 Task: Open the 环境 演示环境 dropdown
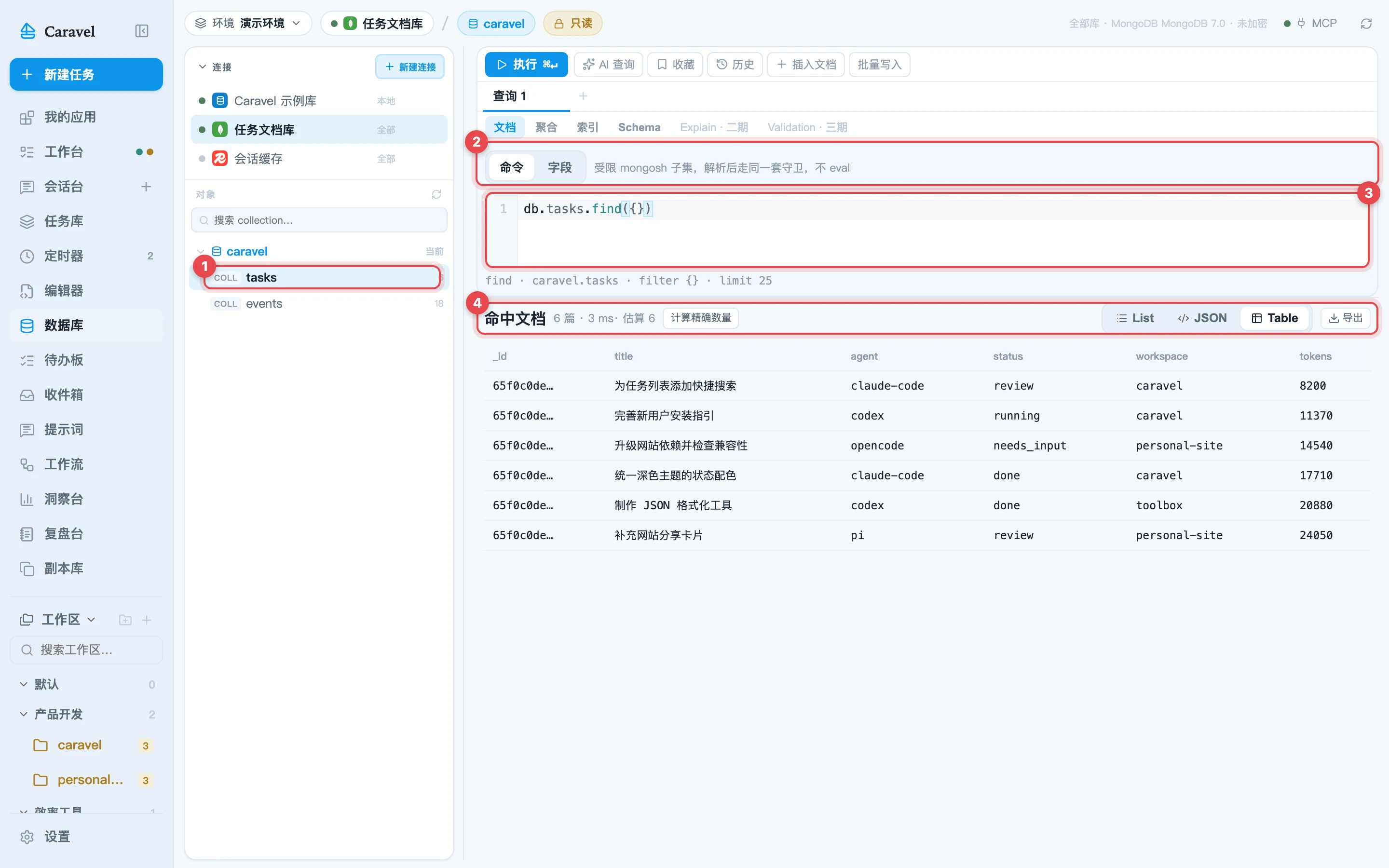(x=248, y=24)
